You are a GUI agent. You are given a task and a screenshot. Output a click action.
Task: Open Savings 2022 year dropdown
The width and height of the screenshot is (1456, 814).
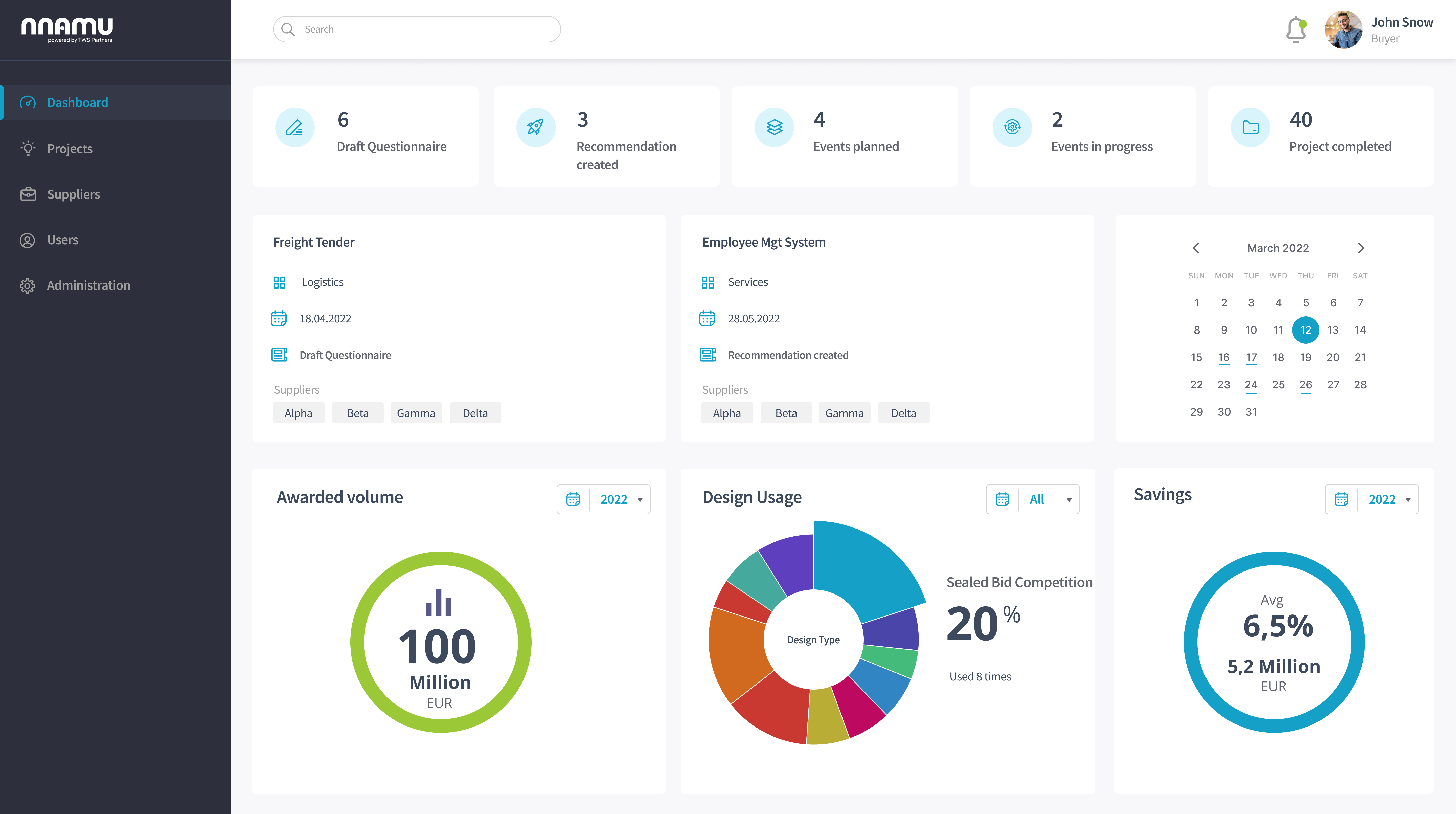pos(1372,499)
